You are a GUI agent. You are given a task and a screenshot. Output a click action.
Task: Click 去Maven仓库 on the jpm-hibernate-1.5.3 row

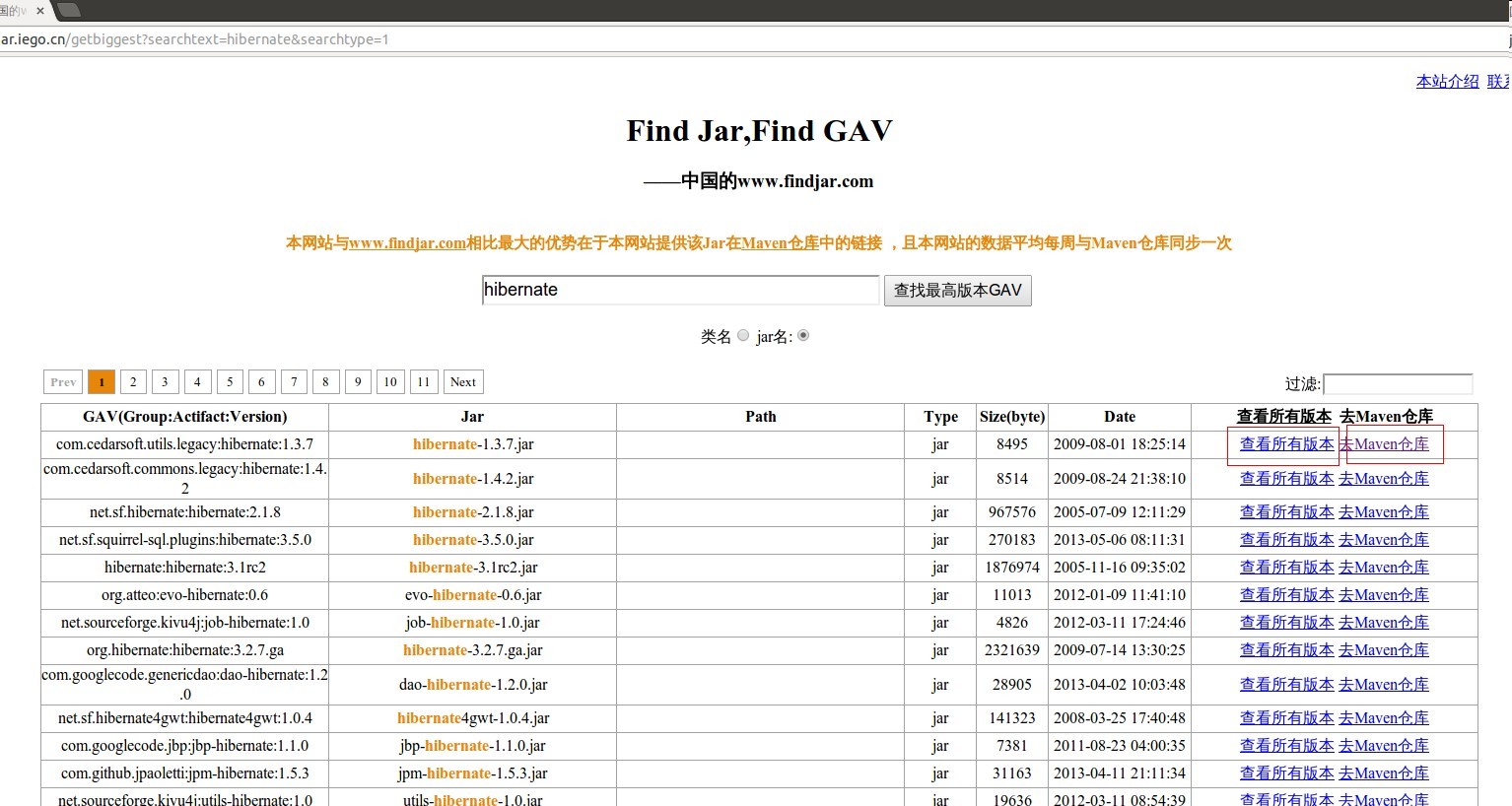click(x=1384, y=772)
